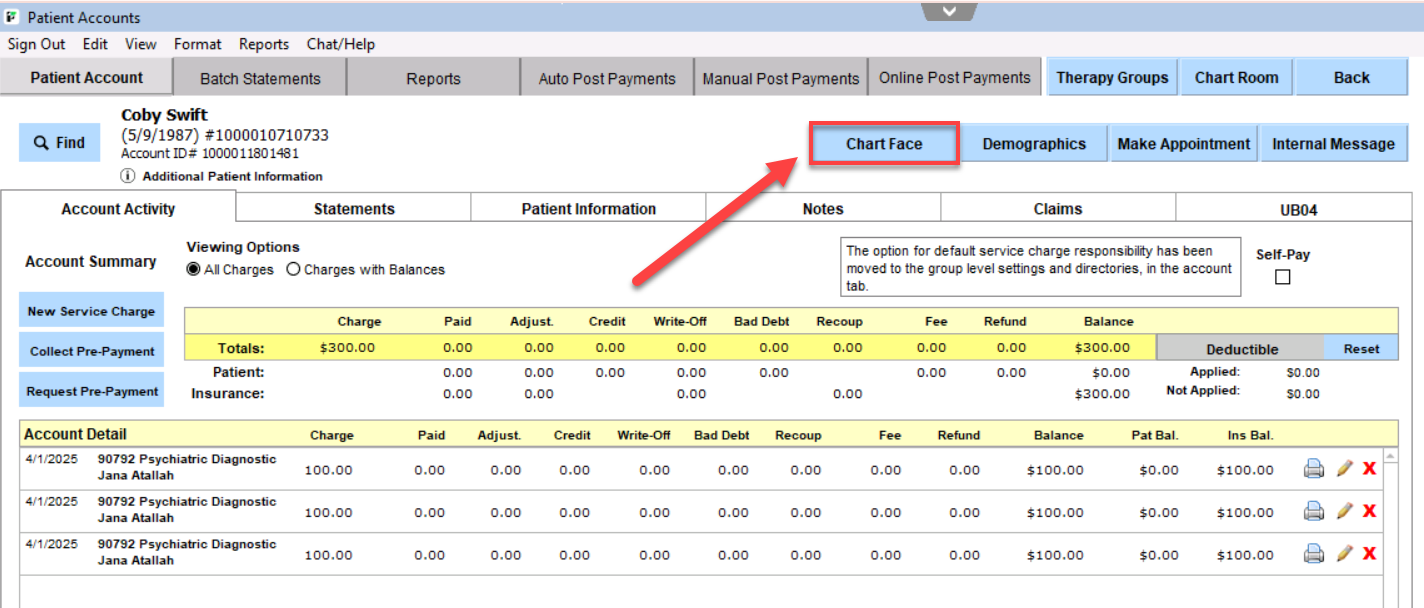Click pencil edit icon on first charge row
The width and height of the screenshot is (1424, 608).
point(1344,469)
